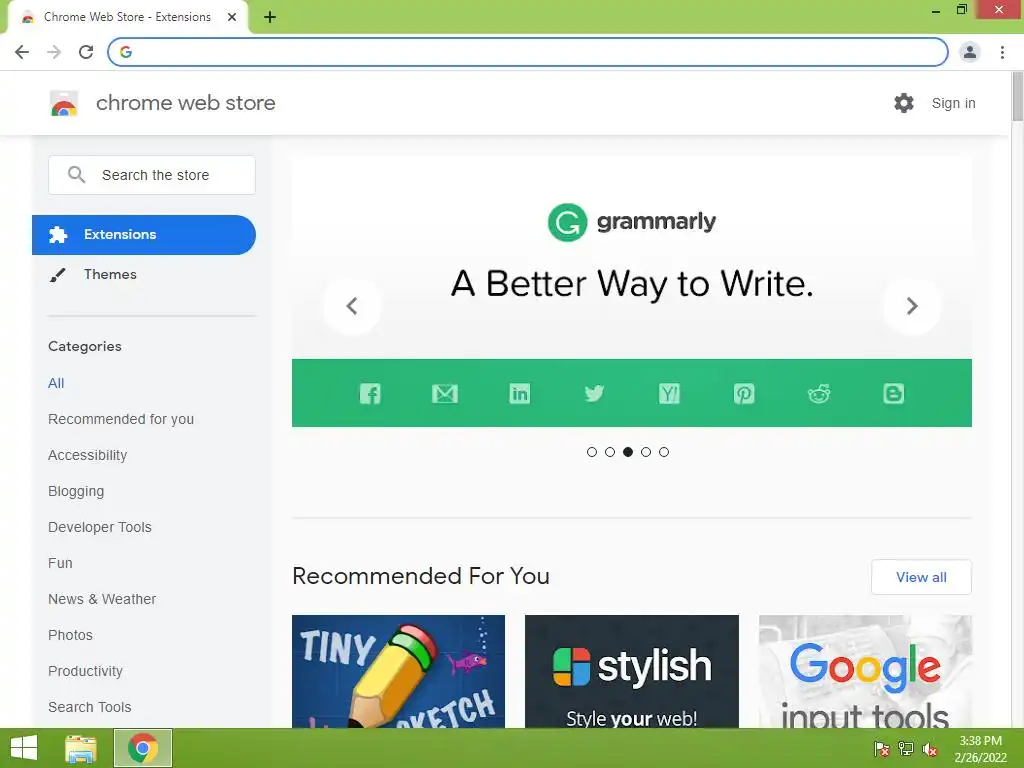The height and width of the screenshot is (768, 1024).
Task: Open the Photos category
Action: (x=71, y=635)
